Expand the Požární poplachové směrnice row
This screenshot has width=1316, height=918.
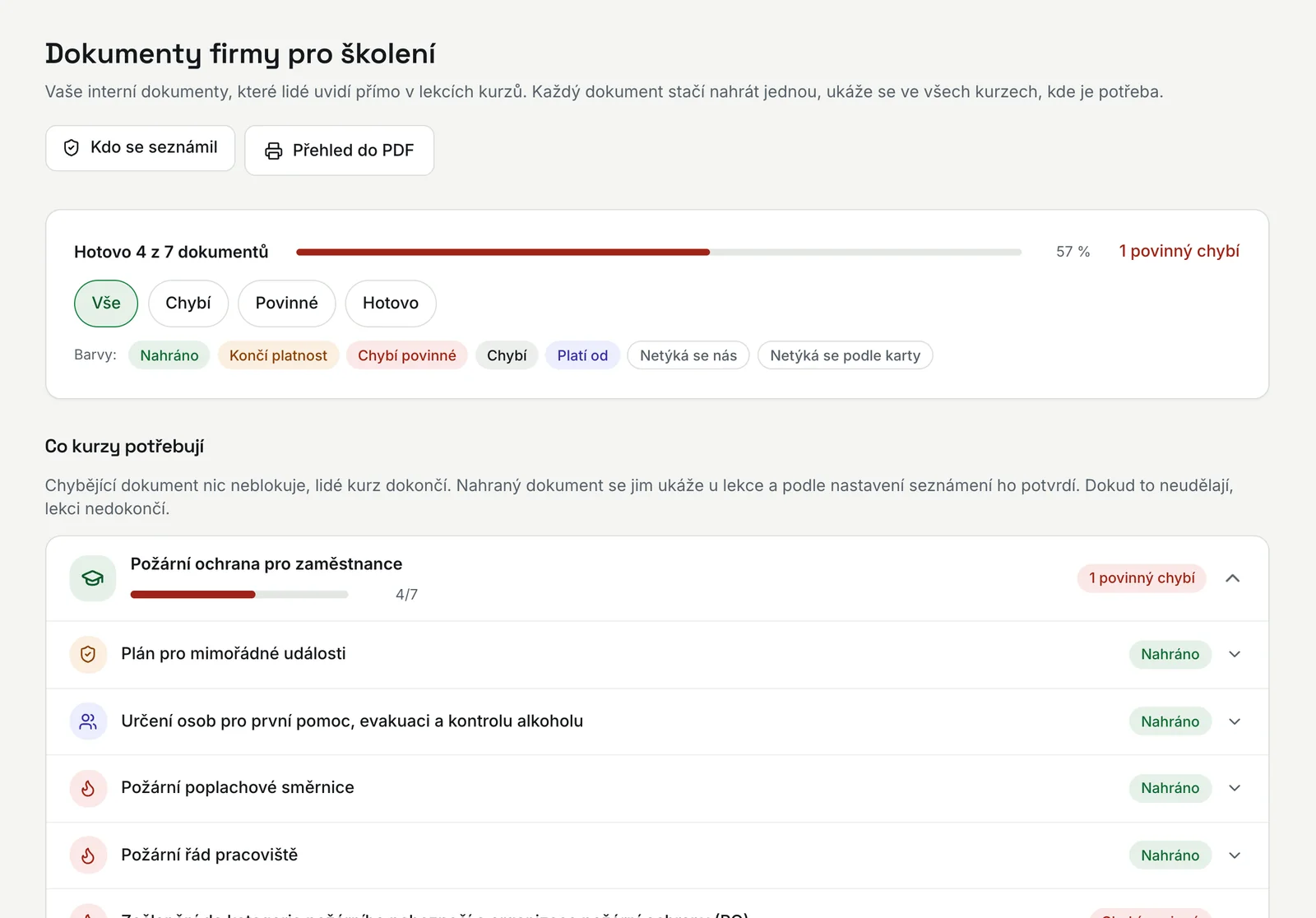coord(1235,788)
